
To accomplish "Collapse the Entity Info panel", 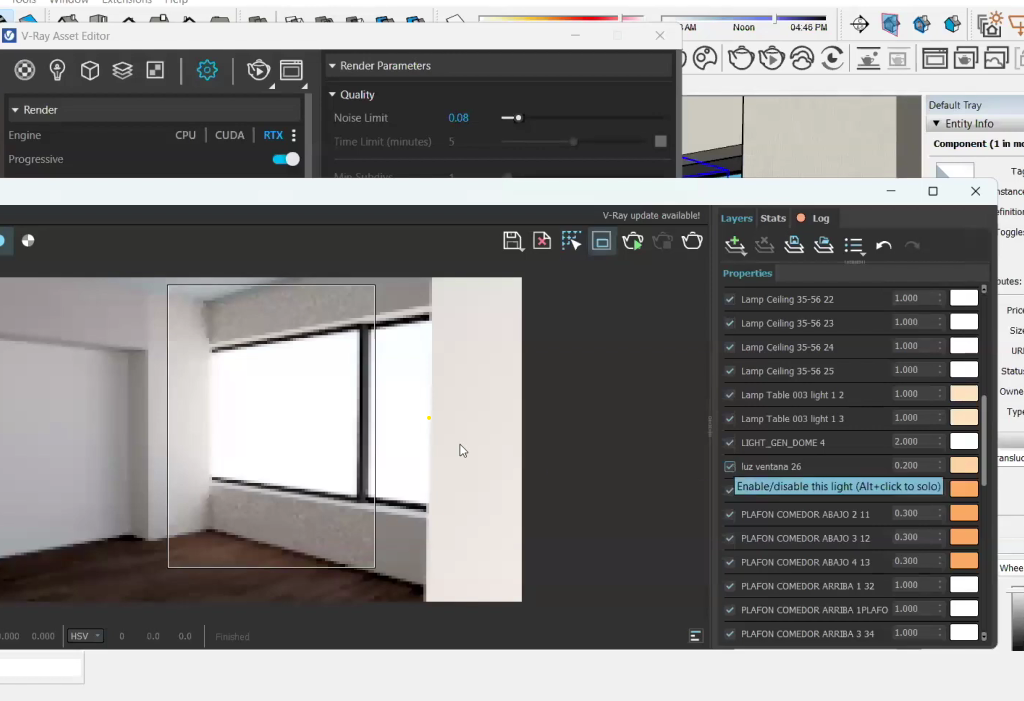I will [936, 123].
